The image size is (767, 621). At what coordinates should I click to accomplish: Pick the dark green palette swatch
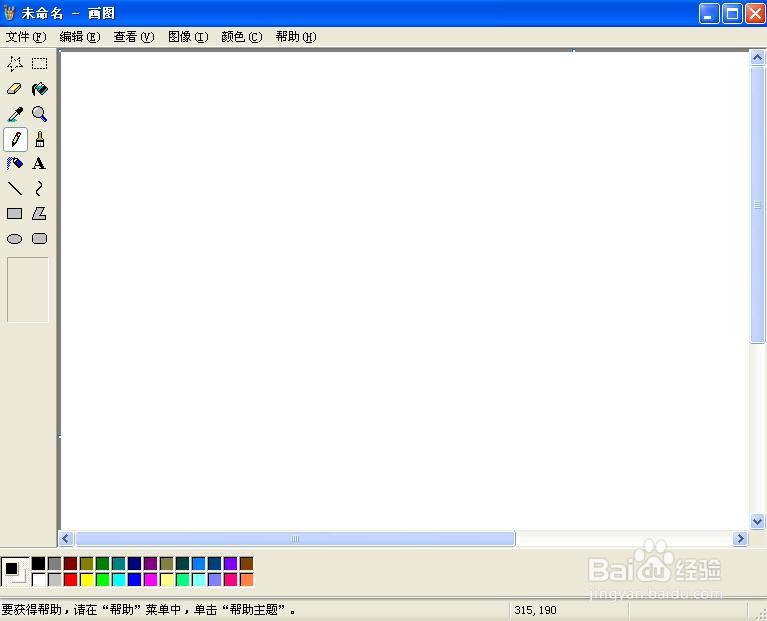click(x=103, y=564)
